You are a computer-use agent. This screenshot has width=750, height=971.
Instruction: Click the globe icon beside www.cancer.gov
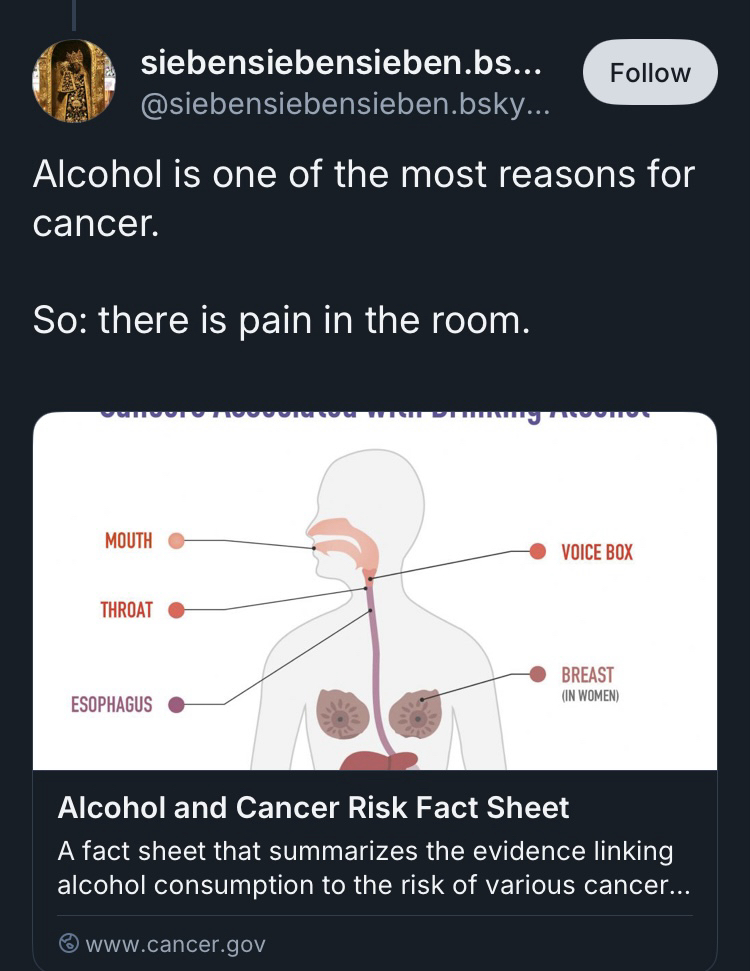69,943
